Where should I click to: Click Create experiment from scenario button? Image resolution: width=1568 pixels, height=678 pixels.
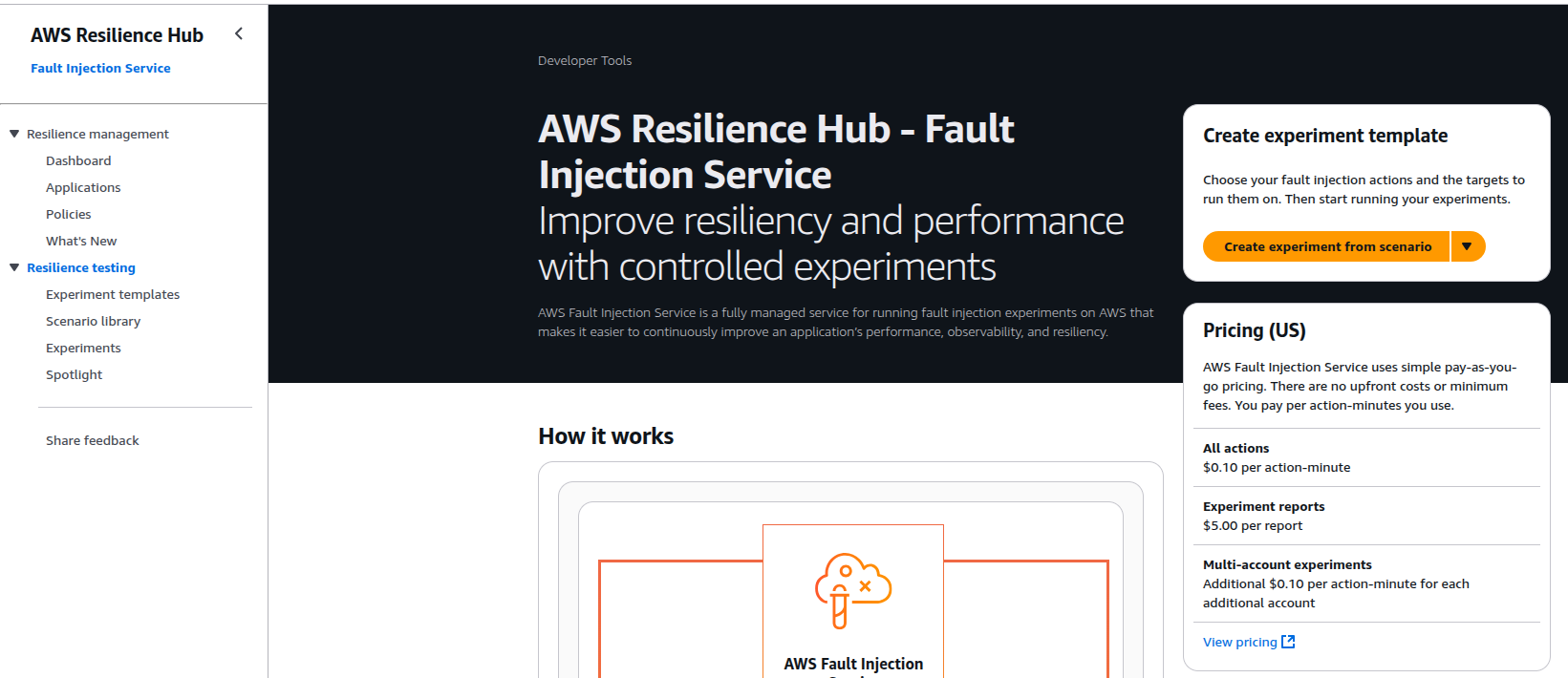tap(1326, 246)
